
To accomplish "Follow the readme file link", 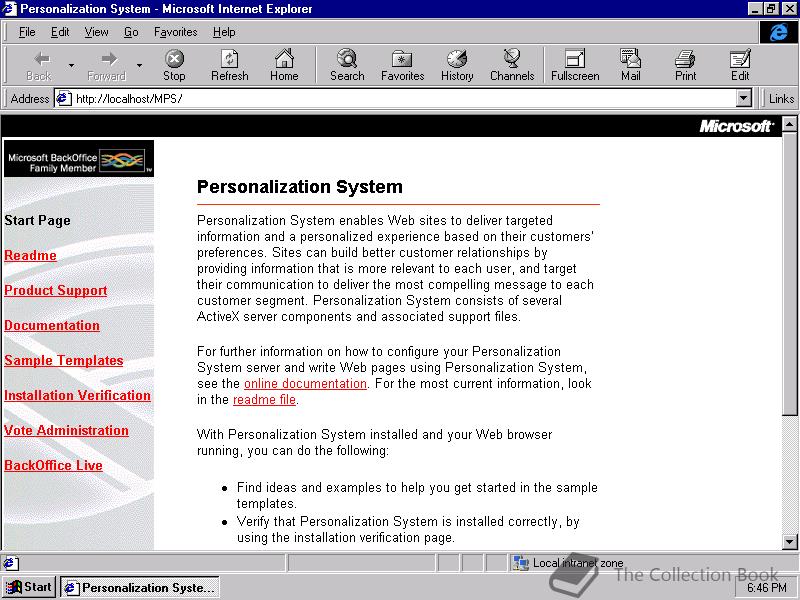I will (264, 399).
